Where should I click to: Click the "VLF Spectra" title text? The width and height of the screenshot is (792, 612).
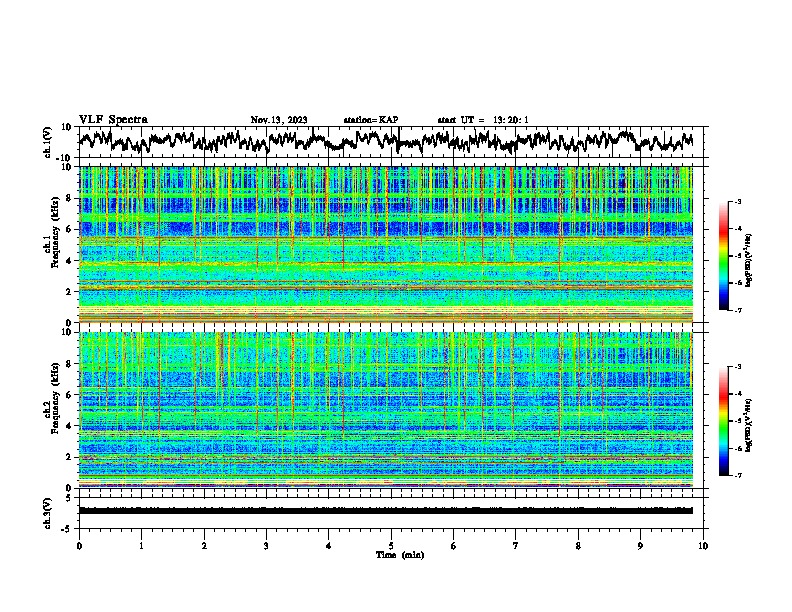113,120
